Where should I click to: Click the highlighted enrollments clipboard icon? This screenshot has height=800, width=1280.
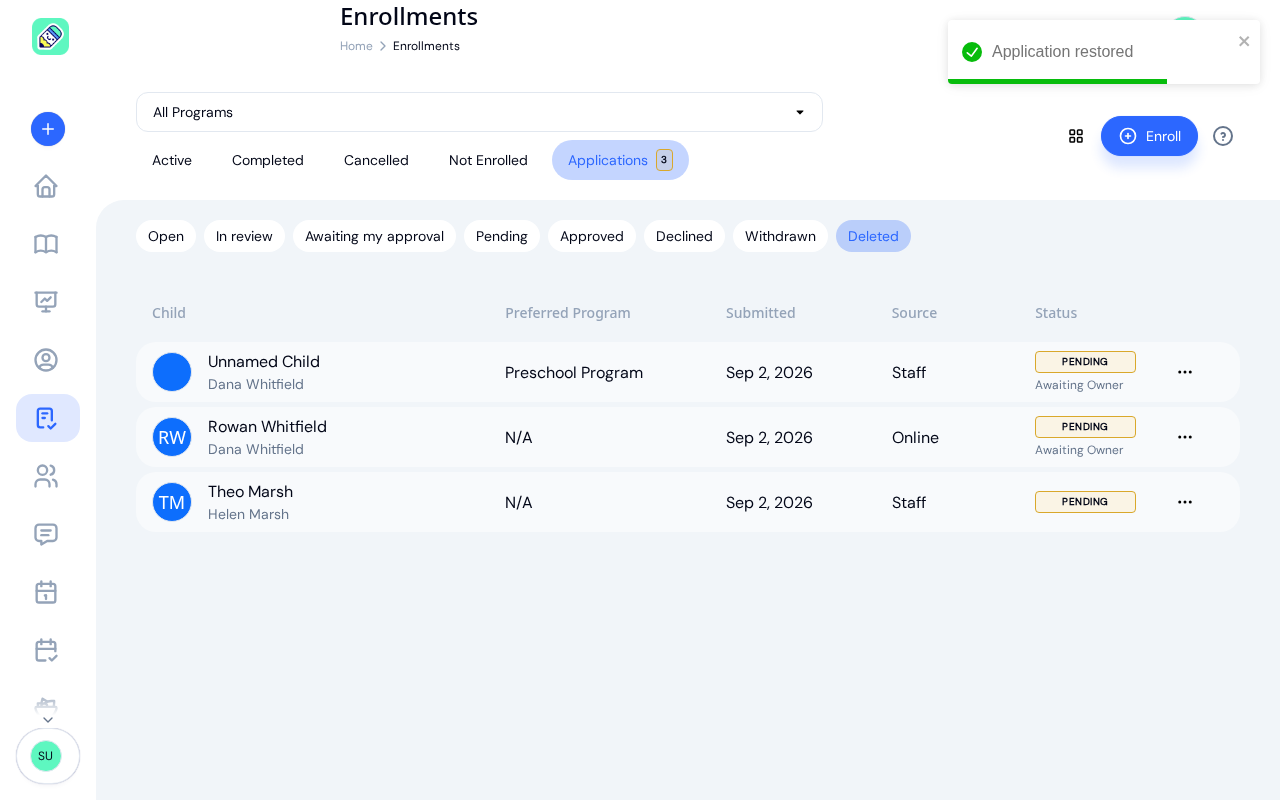pos(48,418)
